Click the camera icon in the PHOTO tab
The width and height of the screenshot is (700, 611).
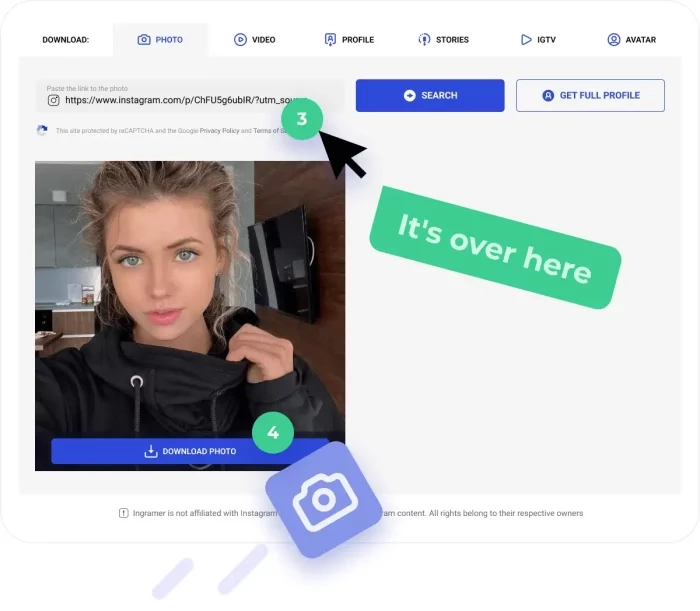pyautogui.click(x=144, y=40)
